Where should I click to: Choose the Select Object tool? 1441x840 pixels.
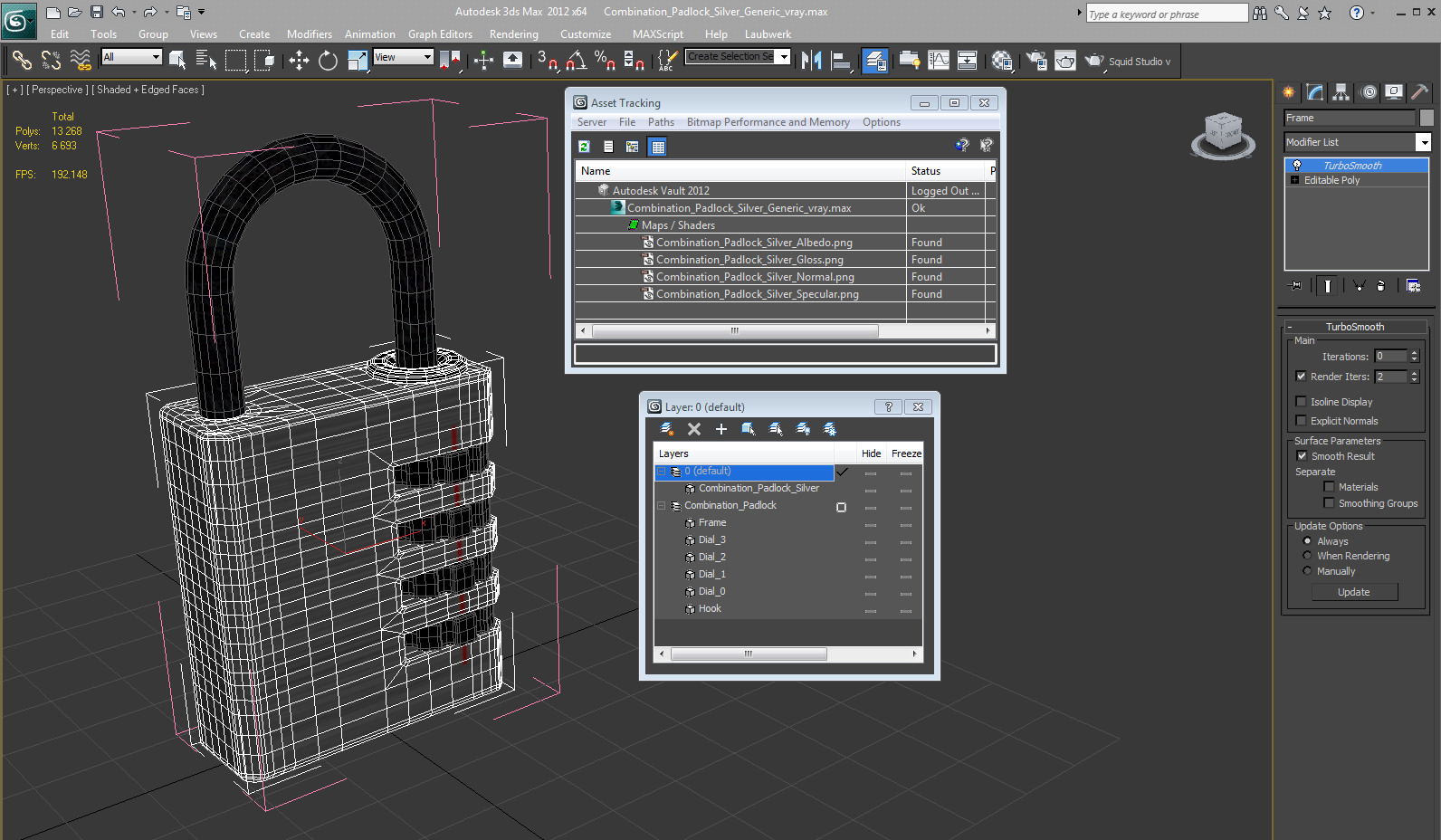(177, 61)
